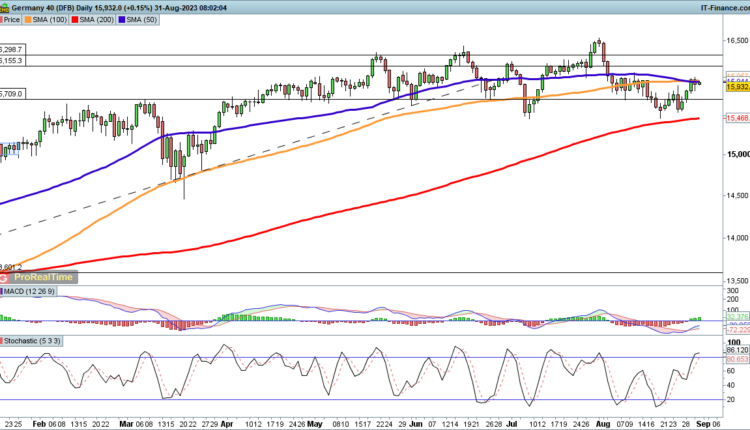
Task: Click the chart icon beside Germany 40 title
Action: click(x=5, y=6)
